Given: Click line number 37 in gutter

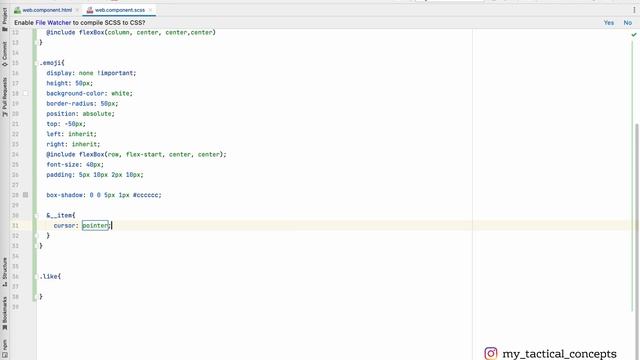Looking at the screenshot, I should pyautogui.click(x=16, y=287).
